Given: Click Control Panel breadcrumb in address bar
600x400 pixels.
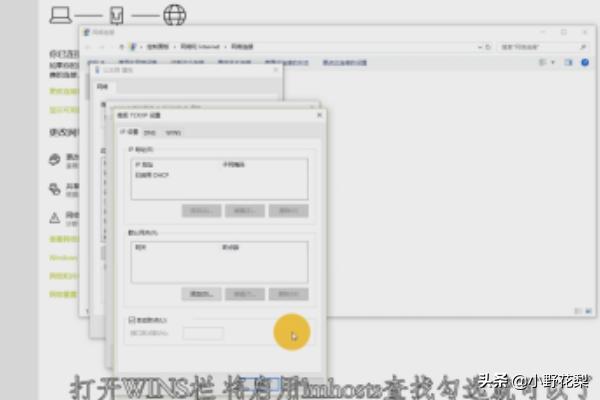Looking at the screenshot, I should (158, 47).
